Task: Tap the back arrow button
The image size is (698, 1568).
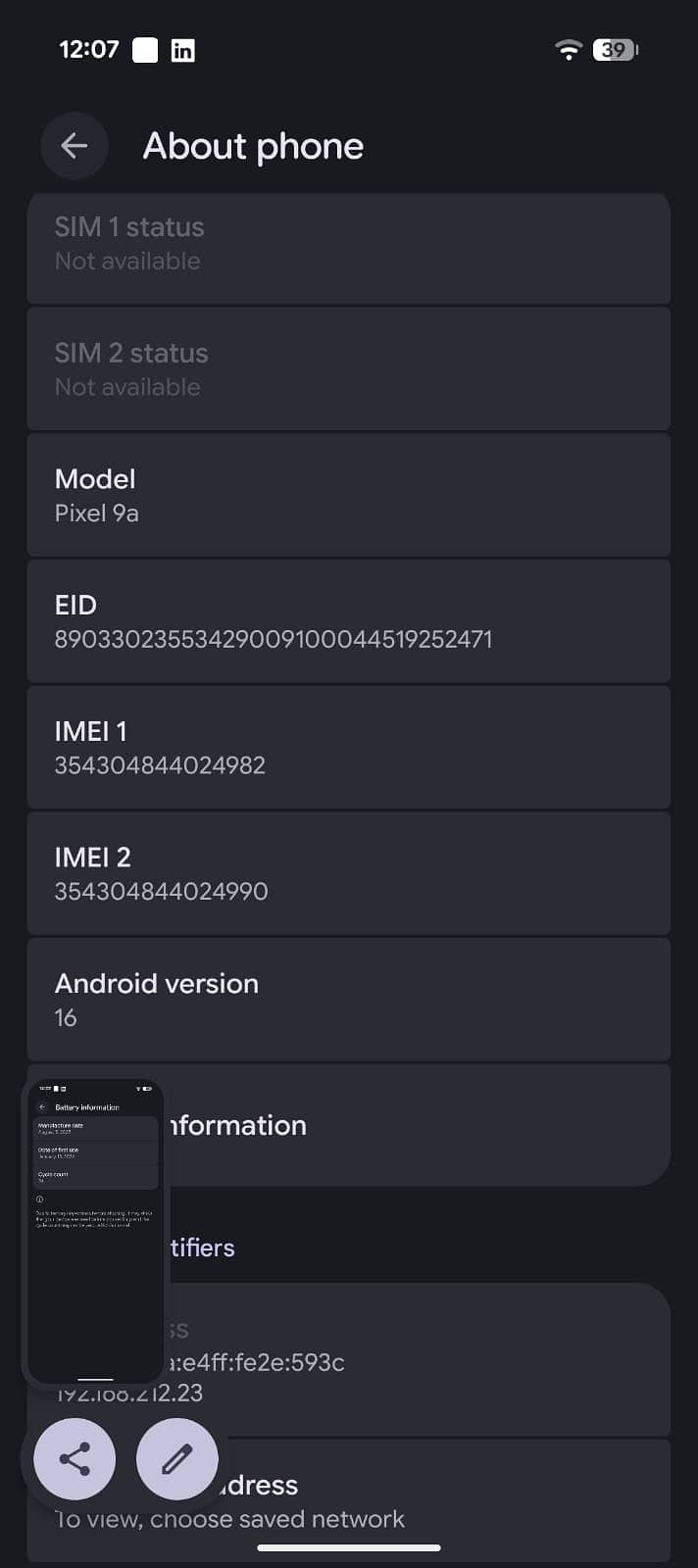Action: tap(75, 146)
